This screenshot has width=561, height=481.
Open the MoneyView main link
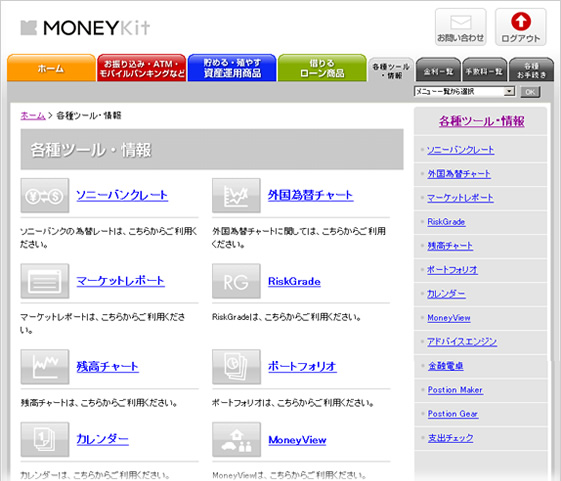[297, 440]
